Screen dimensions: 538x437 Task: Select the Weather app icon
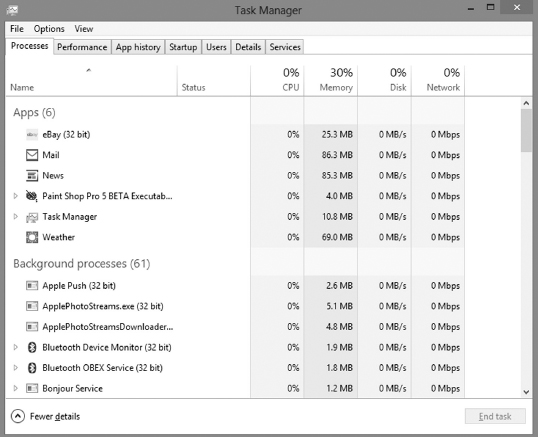coord(32,237)
